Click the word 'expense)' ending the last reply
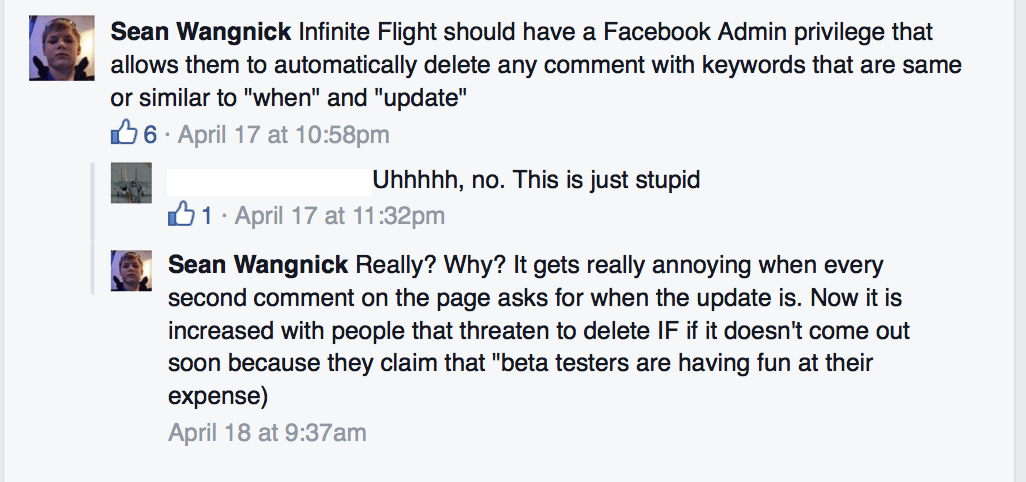This screenshot has width=1026, height=482. pos(218,396)
